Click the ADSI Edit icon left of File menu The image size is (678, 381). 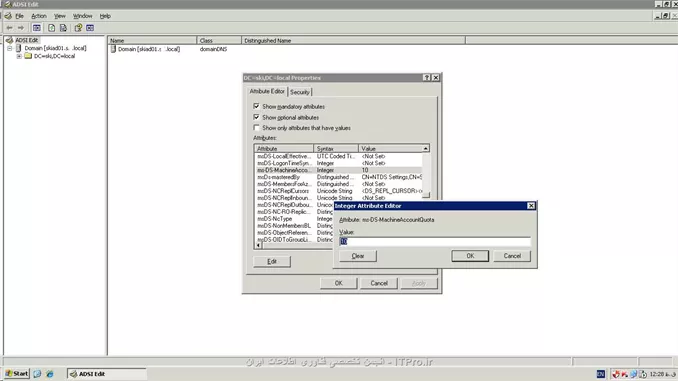[8, 16]
